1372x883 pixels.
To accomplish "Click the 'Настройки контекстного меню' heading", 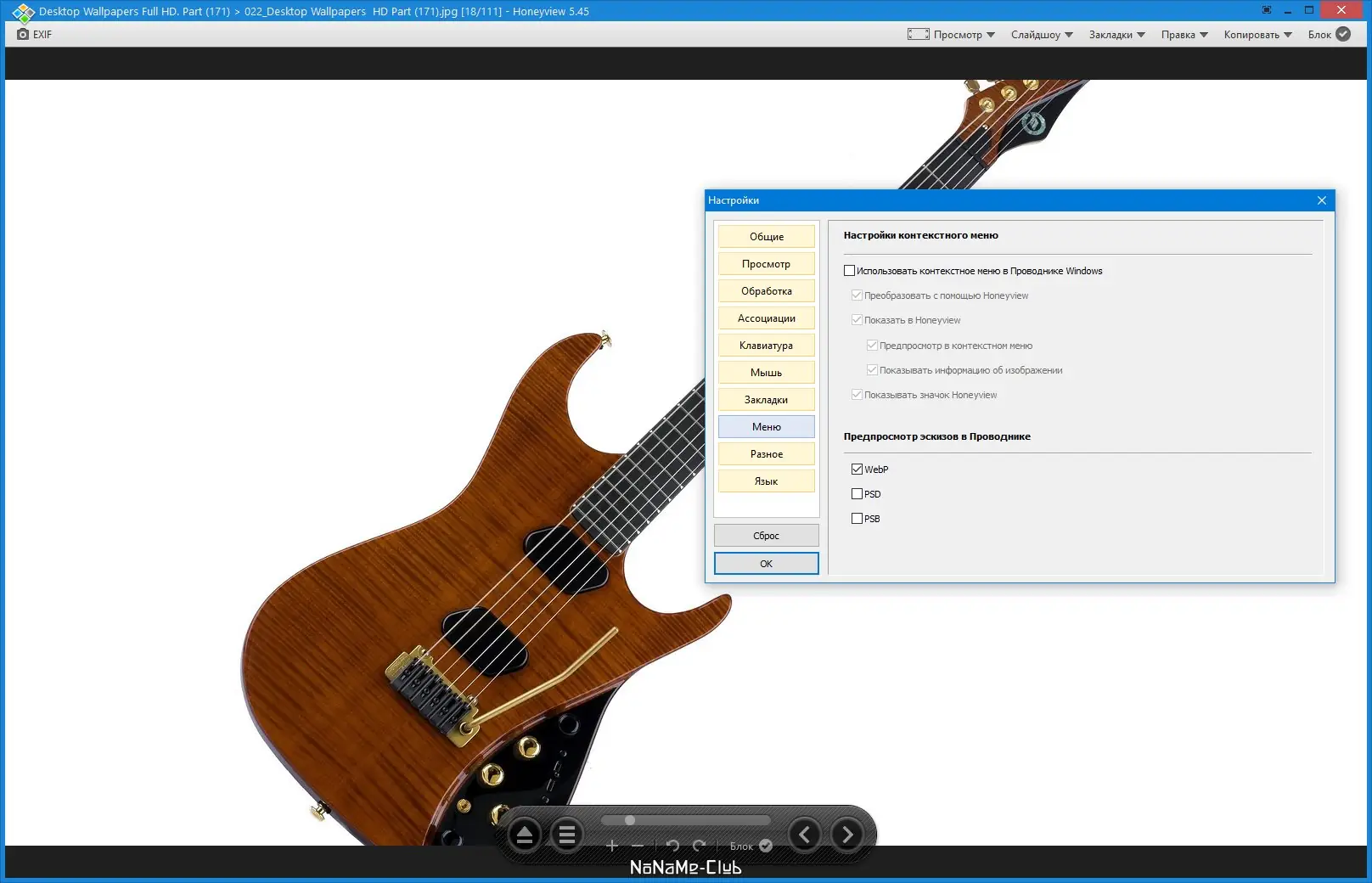I will pos(921,235).
